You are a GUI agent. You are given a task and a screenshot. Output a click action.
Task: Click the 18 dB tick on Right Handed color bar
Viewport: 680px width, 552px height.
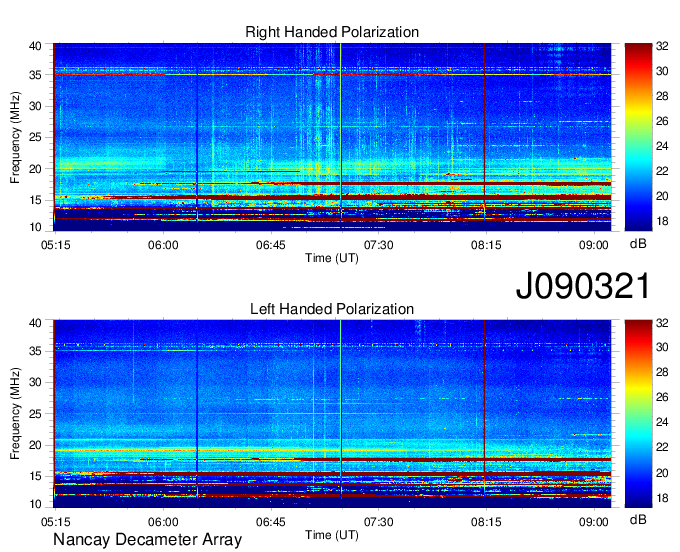pyautogui.click(x=662, y=221)
